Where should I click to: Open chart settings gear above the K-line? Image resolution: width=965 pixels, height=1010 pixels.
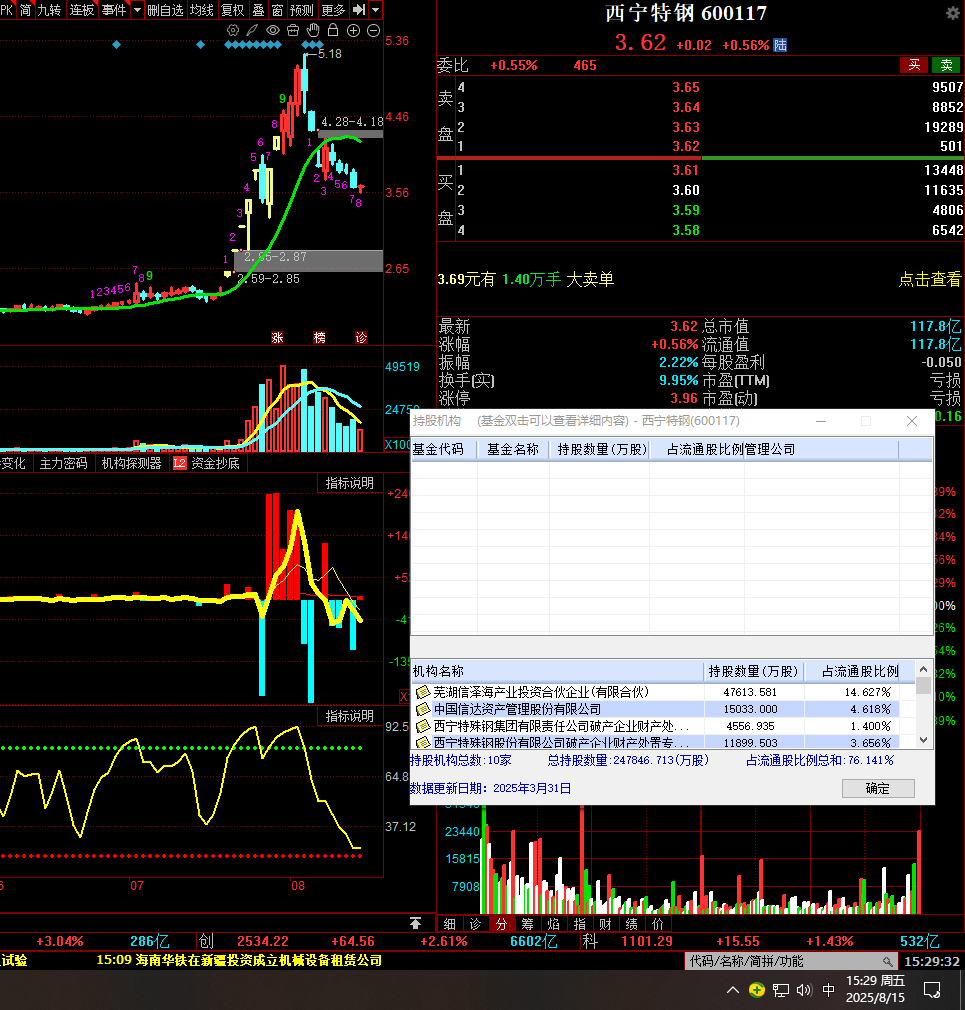click(233, 30)
